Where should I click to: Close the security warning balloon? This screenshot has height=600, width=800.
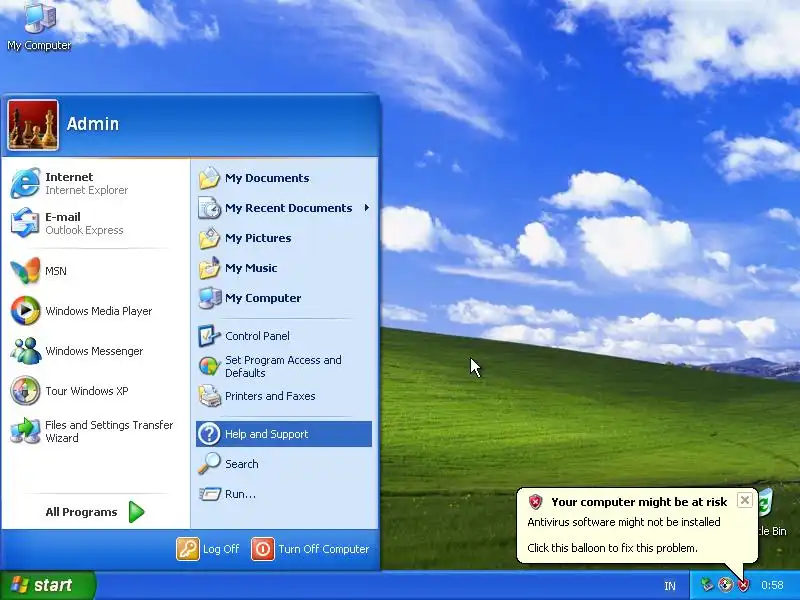click(x=744, y=500)
